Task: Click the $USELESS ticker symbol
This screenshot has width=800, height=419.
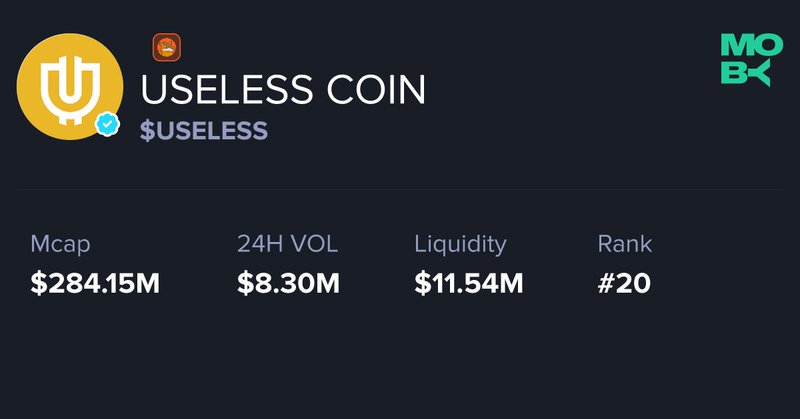Action: point(204,131)
